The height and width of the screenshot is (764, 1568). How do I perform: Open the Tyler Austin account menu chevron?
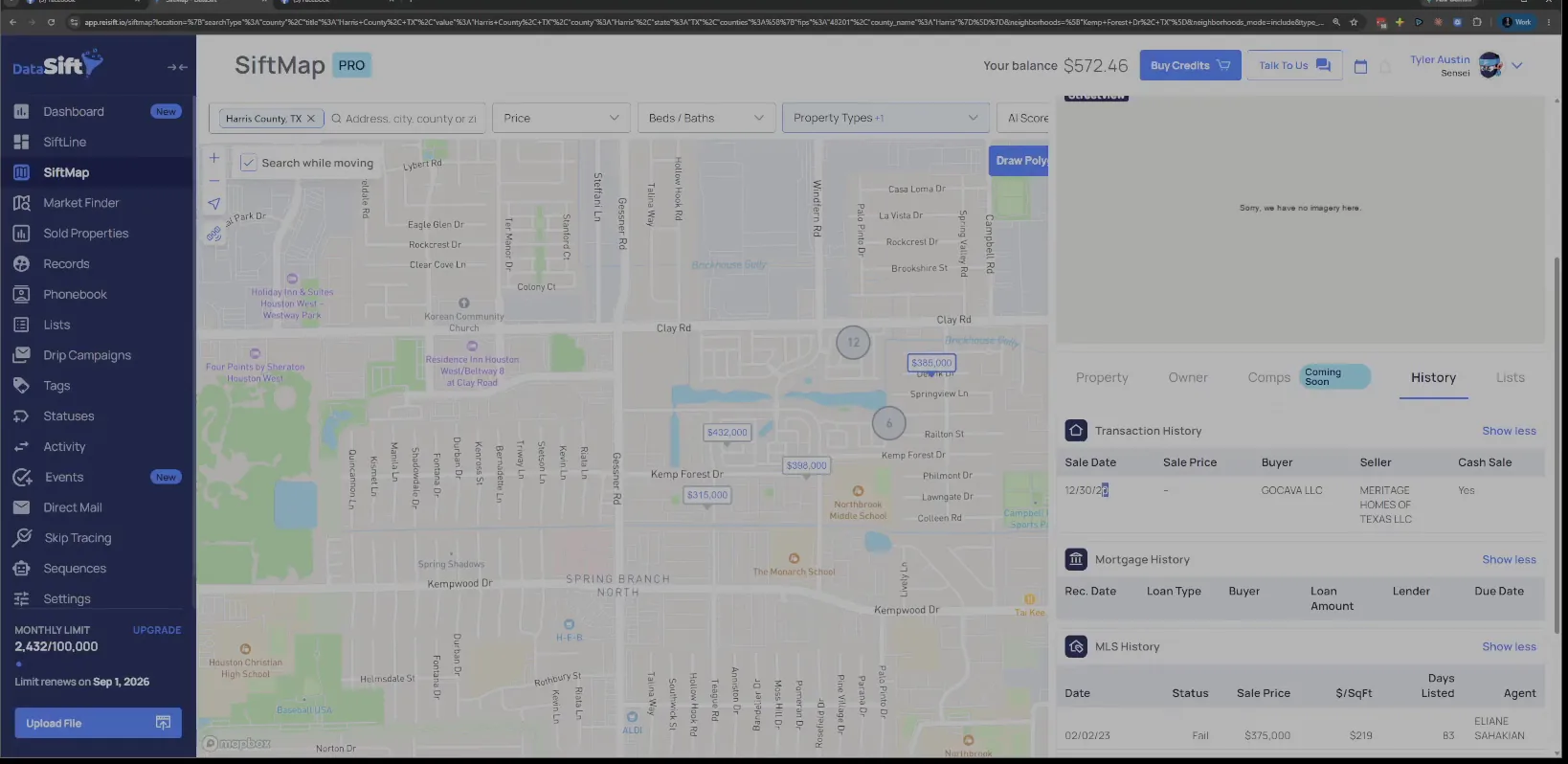coord(1517,66)
